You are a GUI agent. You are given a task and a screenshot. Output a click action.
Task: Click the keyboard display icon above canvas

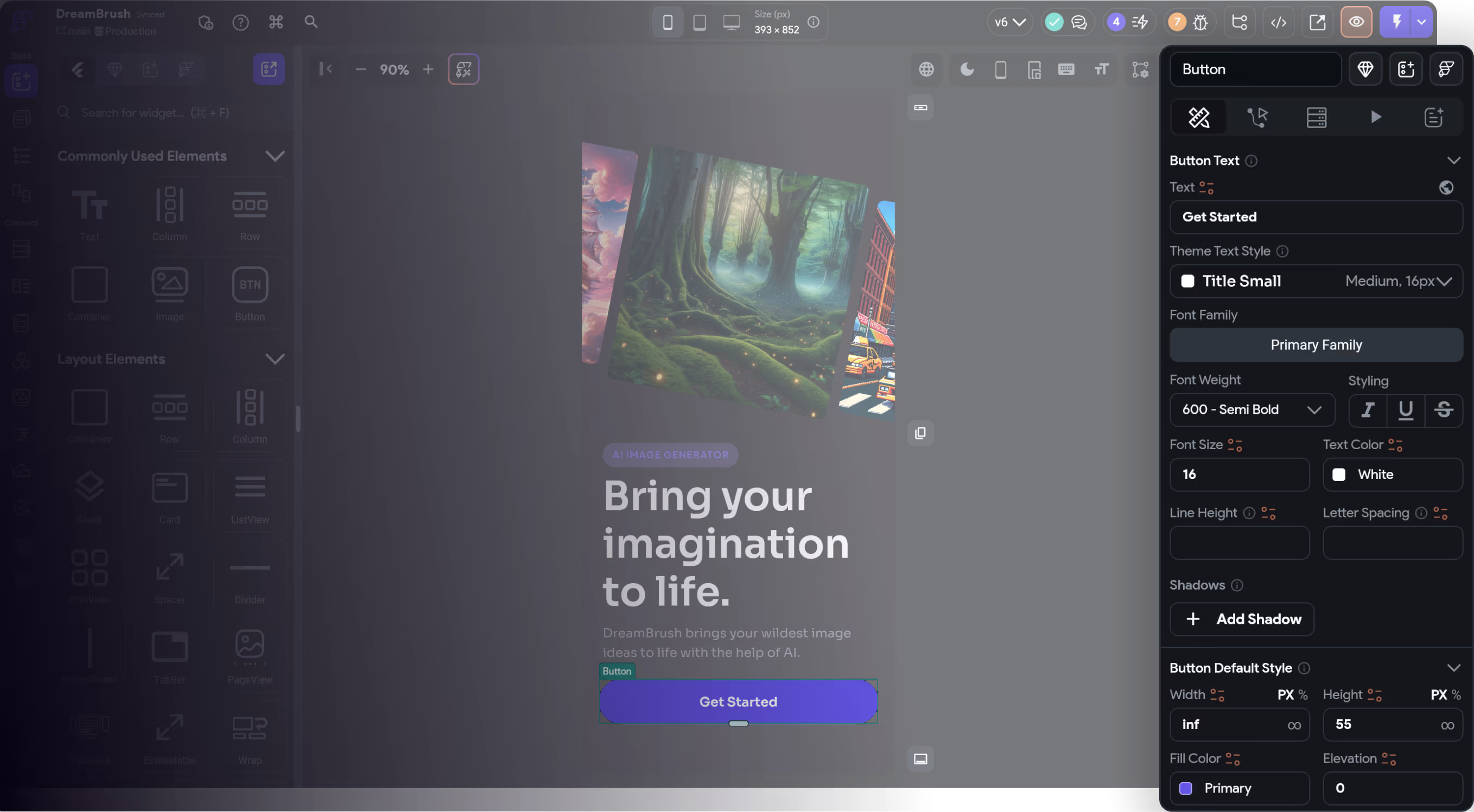click(x=1066, y=70)
